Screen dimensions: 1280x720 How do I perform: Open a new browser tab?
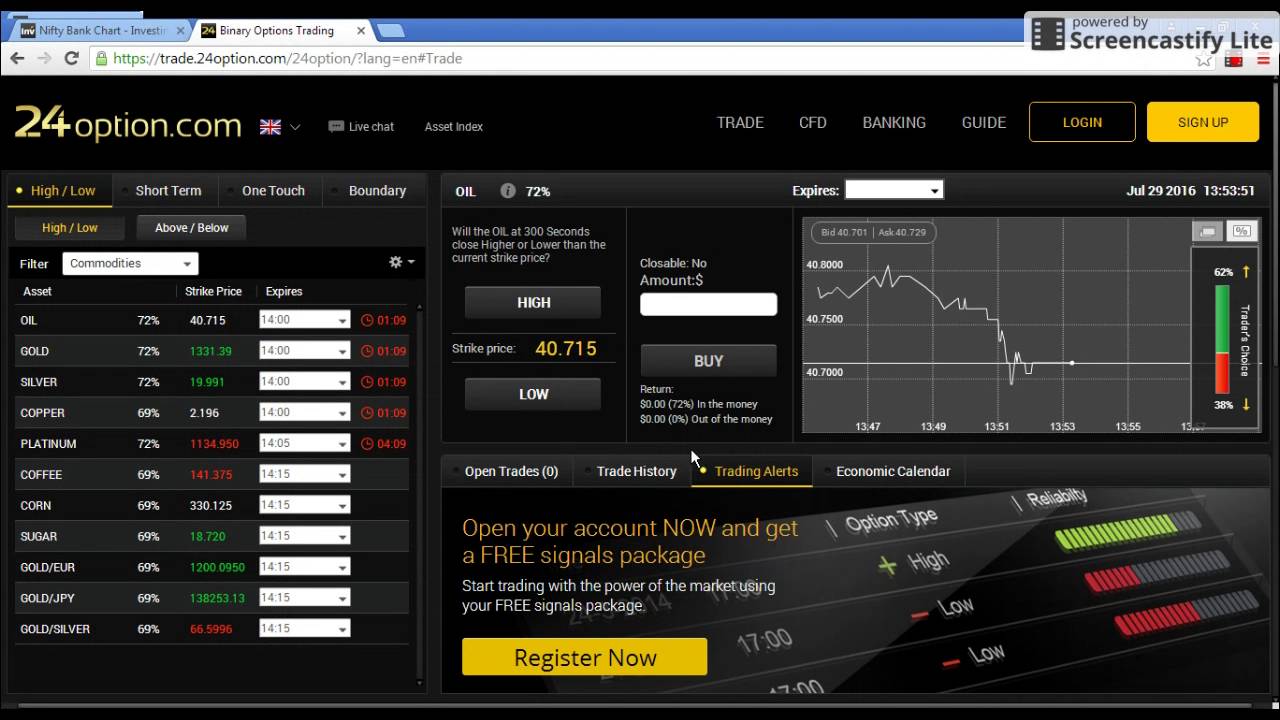click(390, 30)
